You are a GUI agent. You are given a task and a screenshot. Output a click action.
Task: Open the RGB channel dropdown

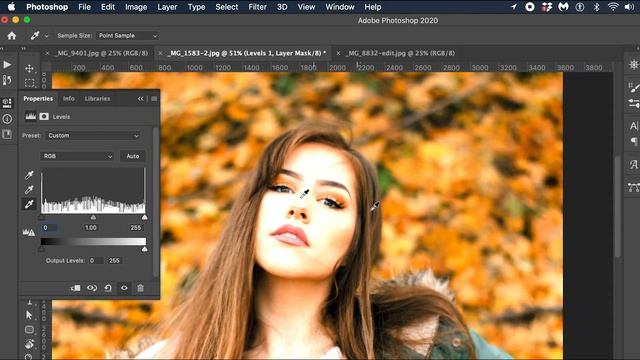[x=77, y=156]
